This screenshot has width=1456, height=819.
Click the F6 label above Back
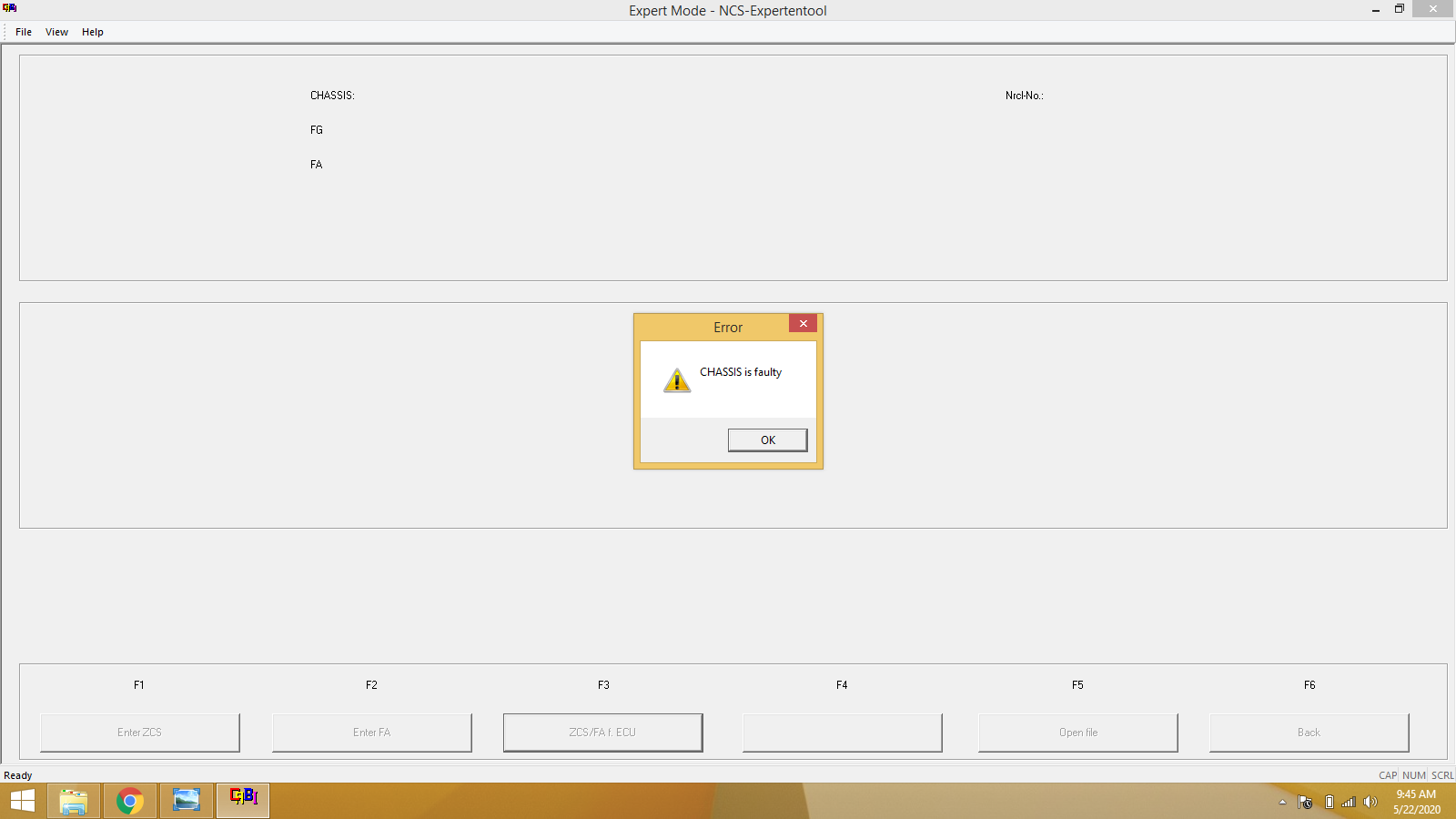(x=1309, y=685)
